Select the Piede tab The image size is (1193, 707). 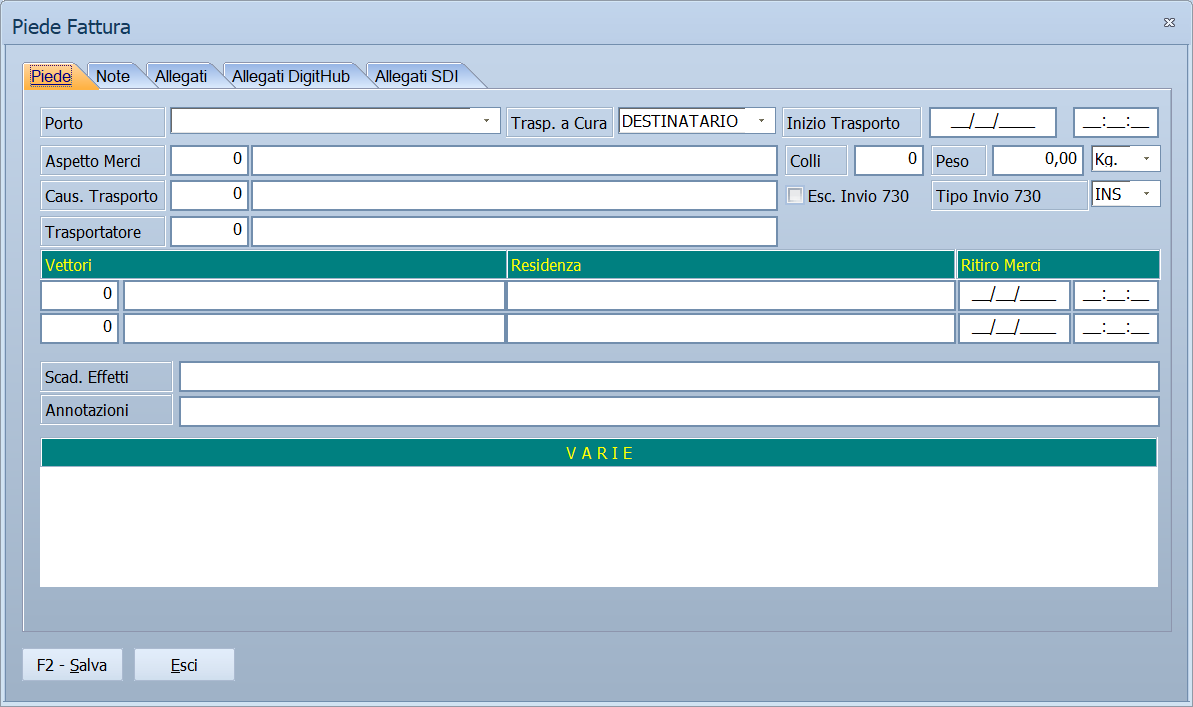coord(51,76)
